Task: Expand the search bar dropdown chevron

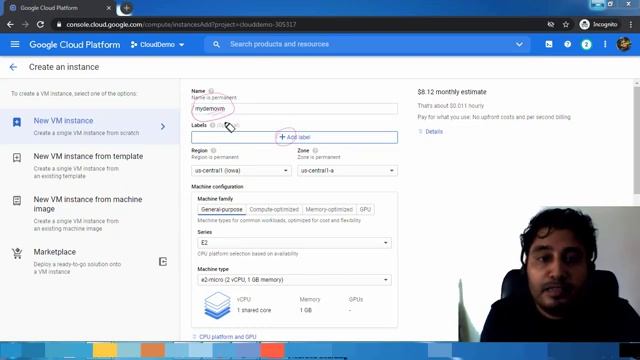Action: coord(519,44)
